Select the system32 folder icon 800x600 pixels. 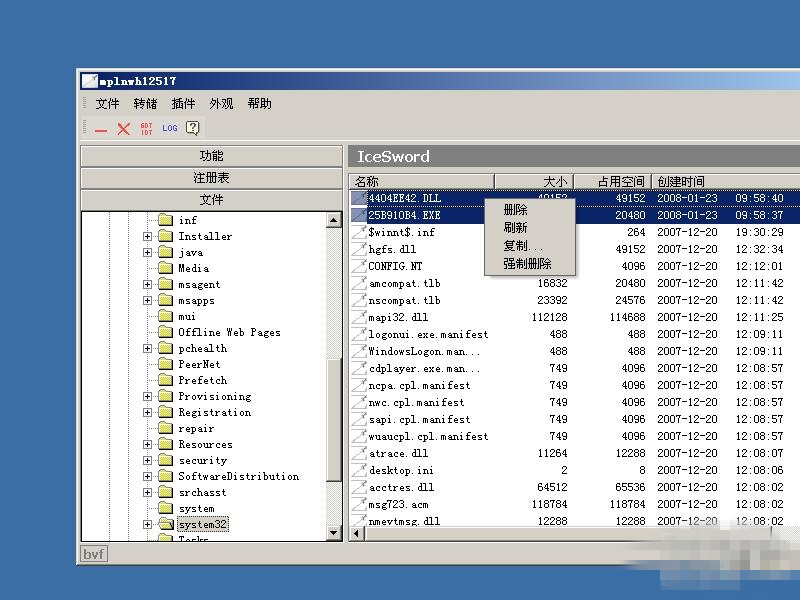click(165, 524)
